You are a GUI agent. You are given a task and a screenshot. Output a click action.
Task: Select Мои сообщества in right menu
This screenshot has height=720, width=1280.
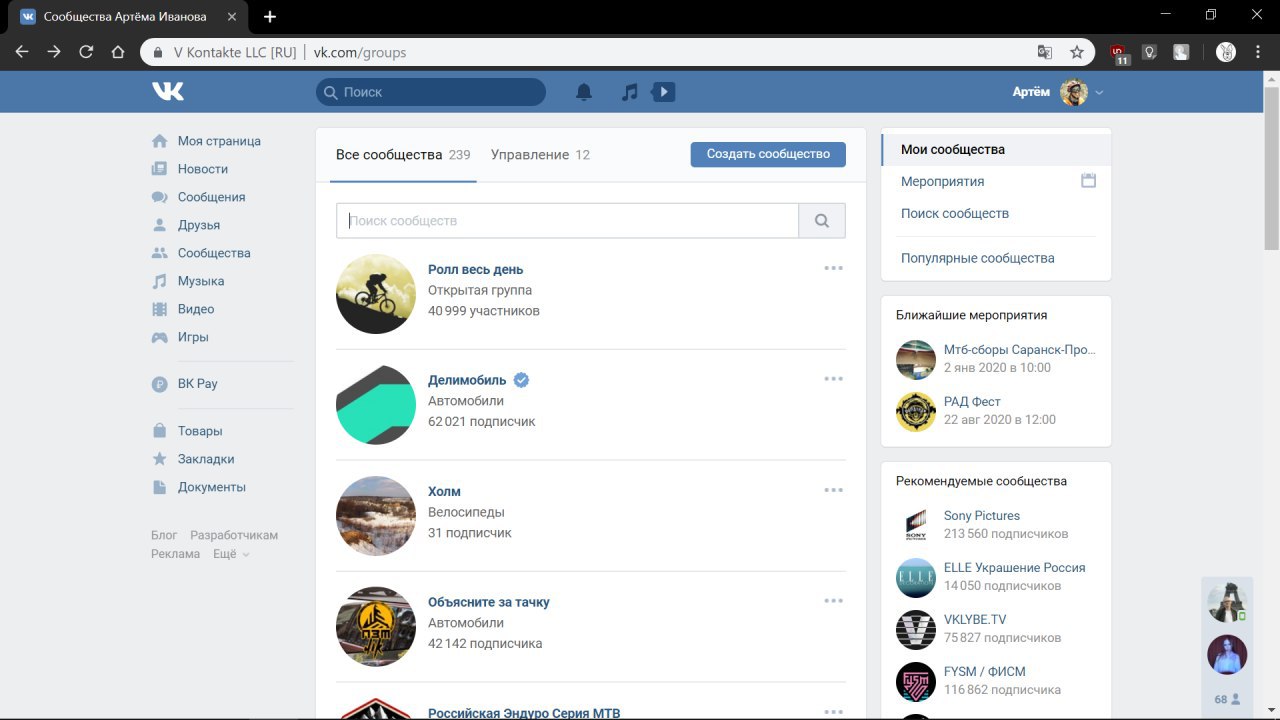point(996,149)
